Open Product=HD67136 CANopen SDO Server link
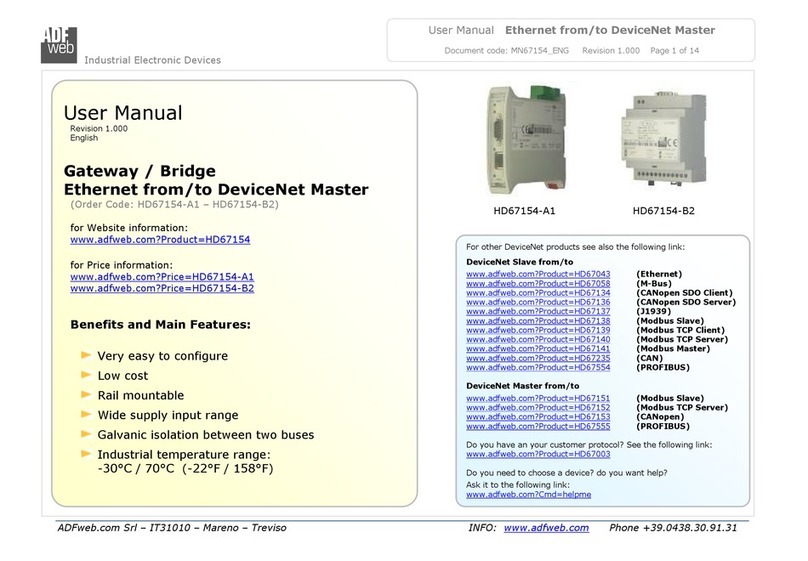808x561 pixels. 538,302
